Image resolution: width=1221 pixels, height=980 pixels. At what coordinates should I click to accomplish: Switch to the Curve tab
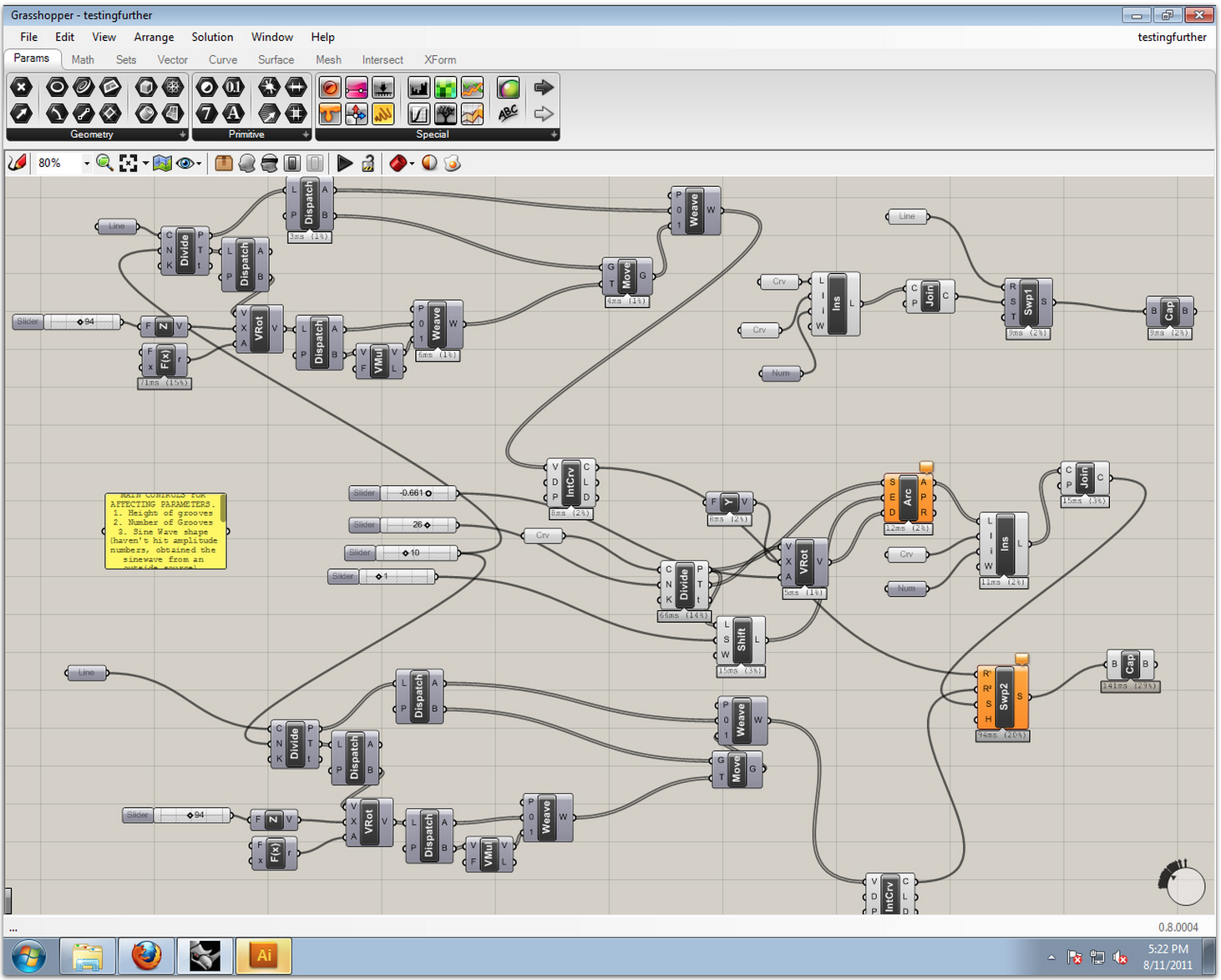pyautogui.click(x=222, y=59)
